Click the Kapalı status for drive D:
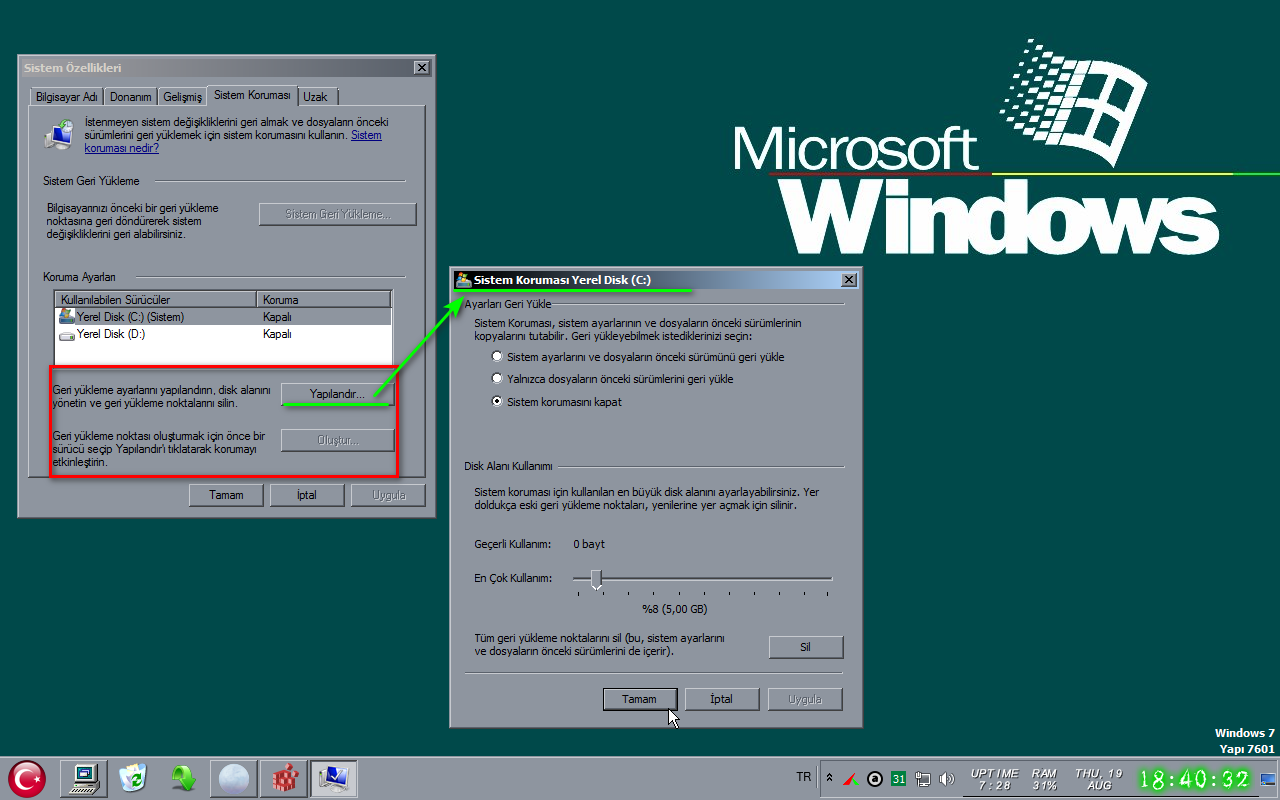Viewport: 1280px width, 800px height. pyautogui.click(x=277, y=335)
